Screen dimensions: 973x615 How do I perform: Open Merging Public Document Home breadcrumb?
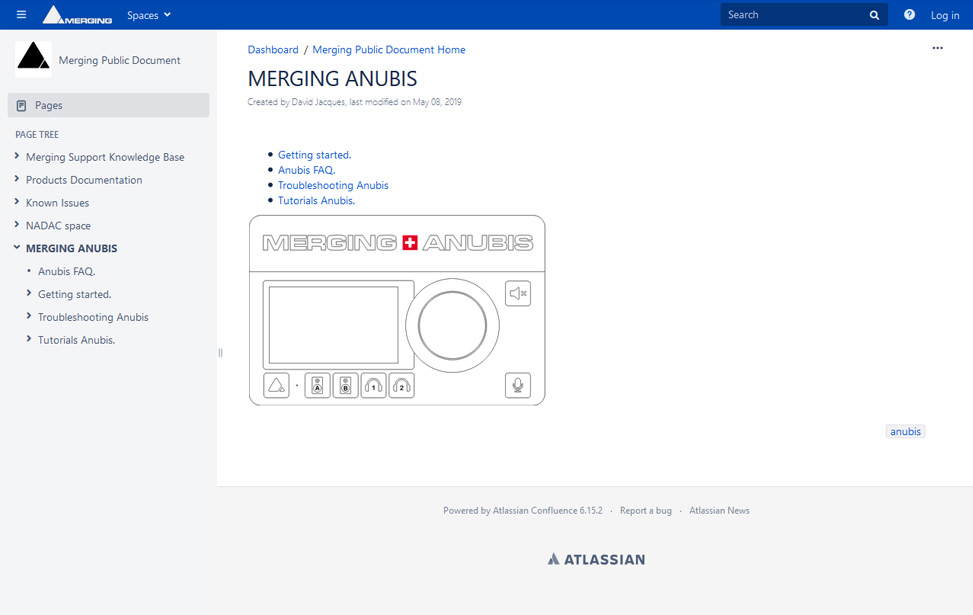[388, 50]
